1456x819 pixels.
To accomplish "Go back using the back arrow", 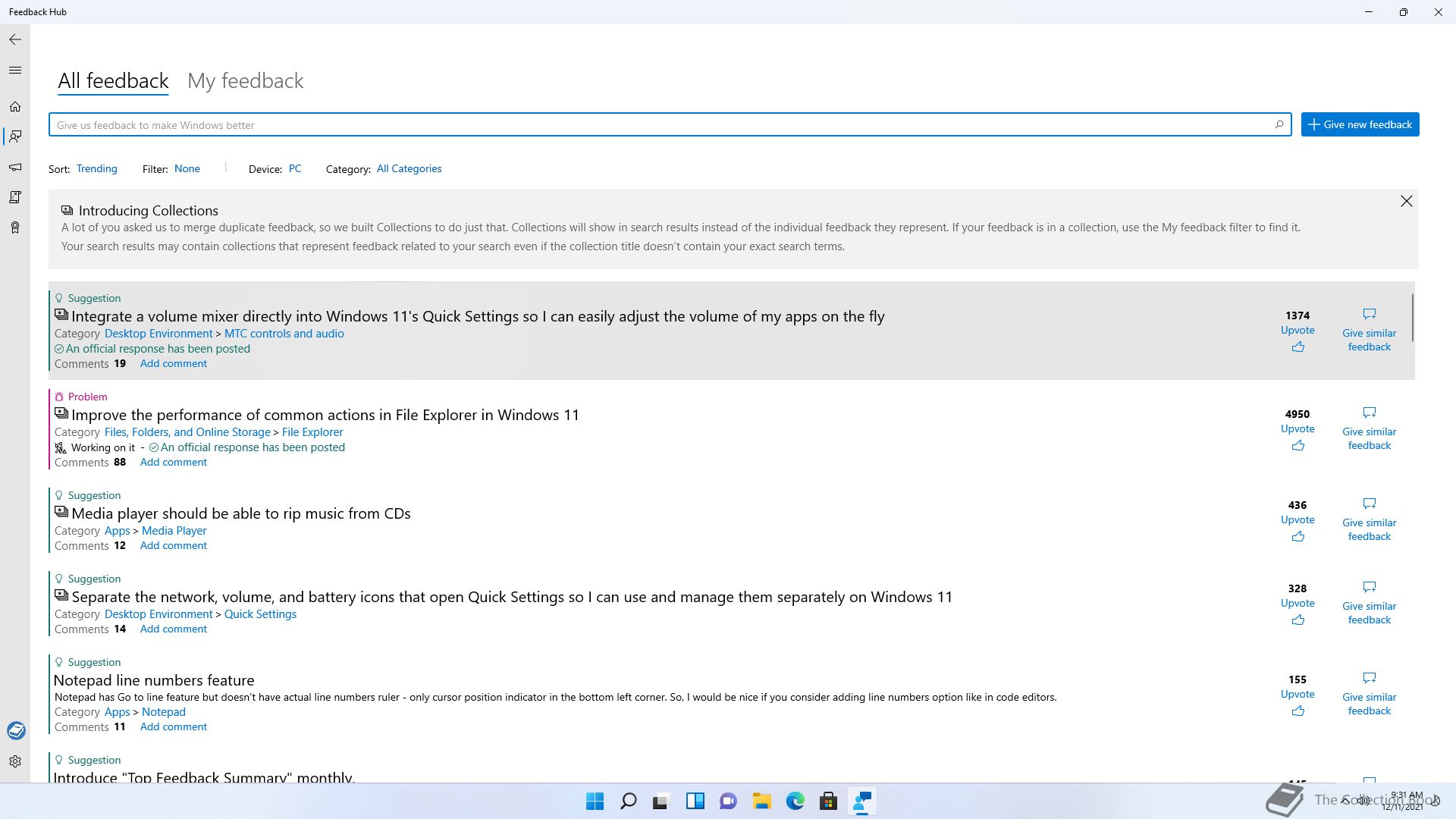I will 15,39.
